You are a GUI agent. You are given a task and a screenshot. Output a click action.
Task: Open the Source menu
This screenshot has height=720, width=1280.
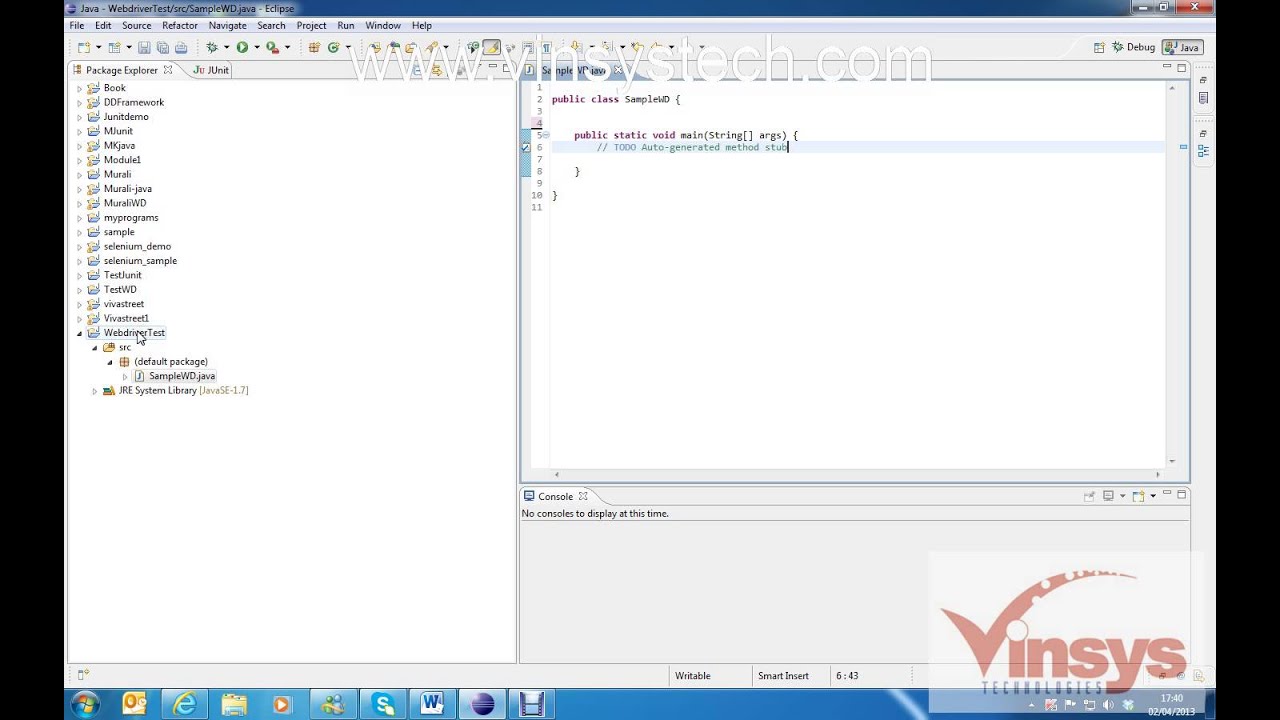pos(136,25)
